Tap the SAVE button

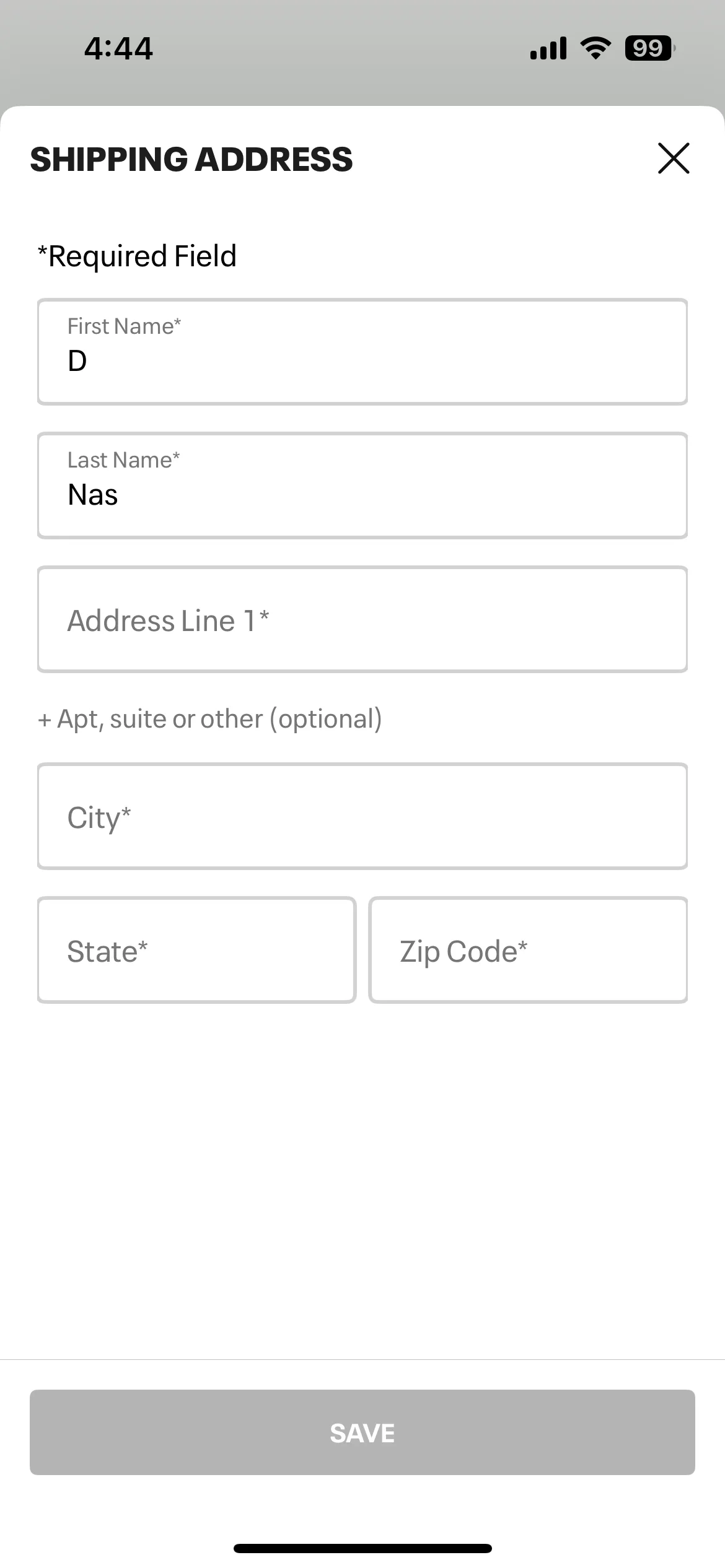point(362,1432)
